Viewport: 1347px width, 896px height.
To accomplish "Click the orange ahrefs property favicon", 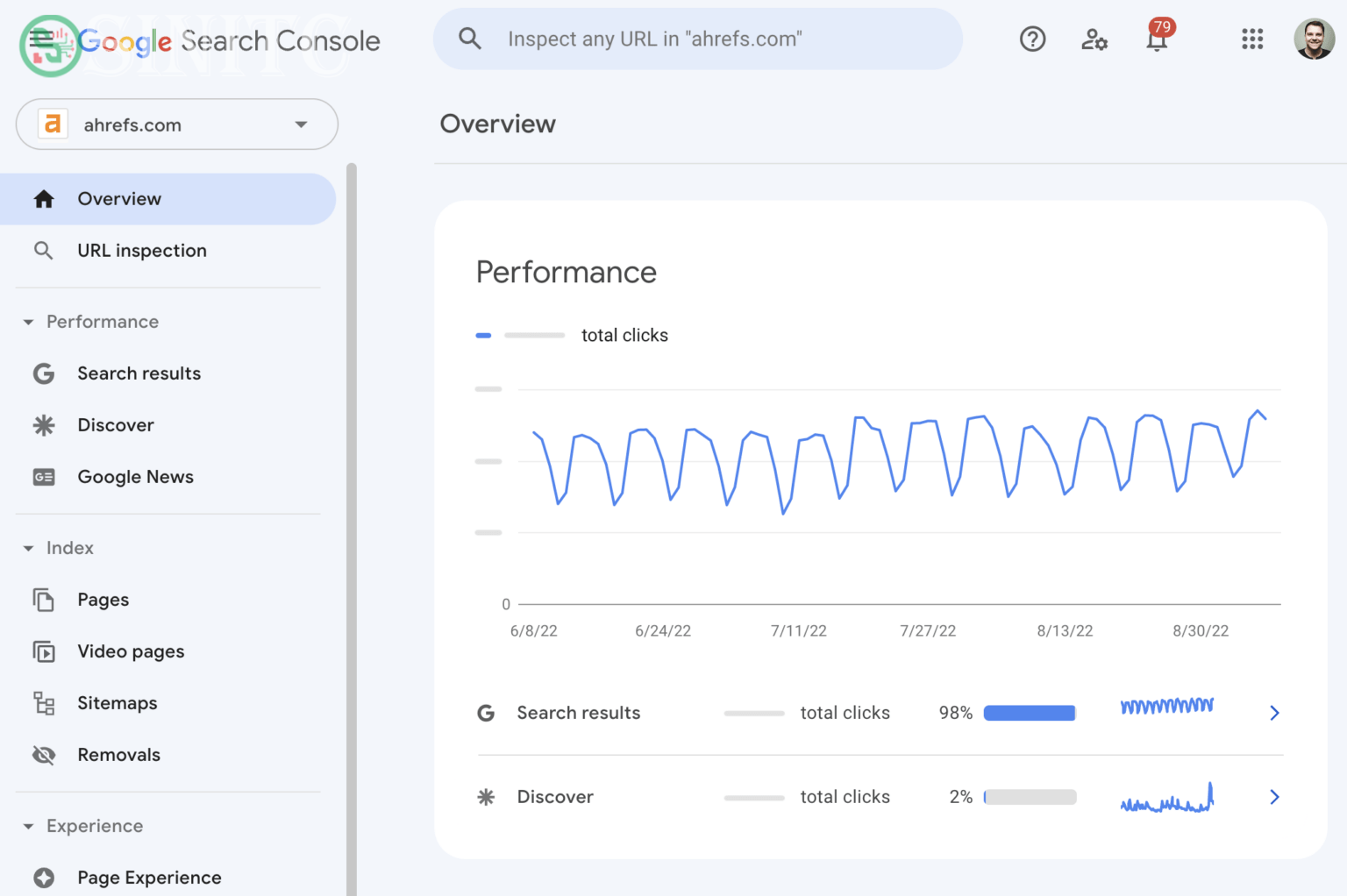I will 53,124.
